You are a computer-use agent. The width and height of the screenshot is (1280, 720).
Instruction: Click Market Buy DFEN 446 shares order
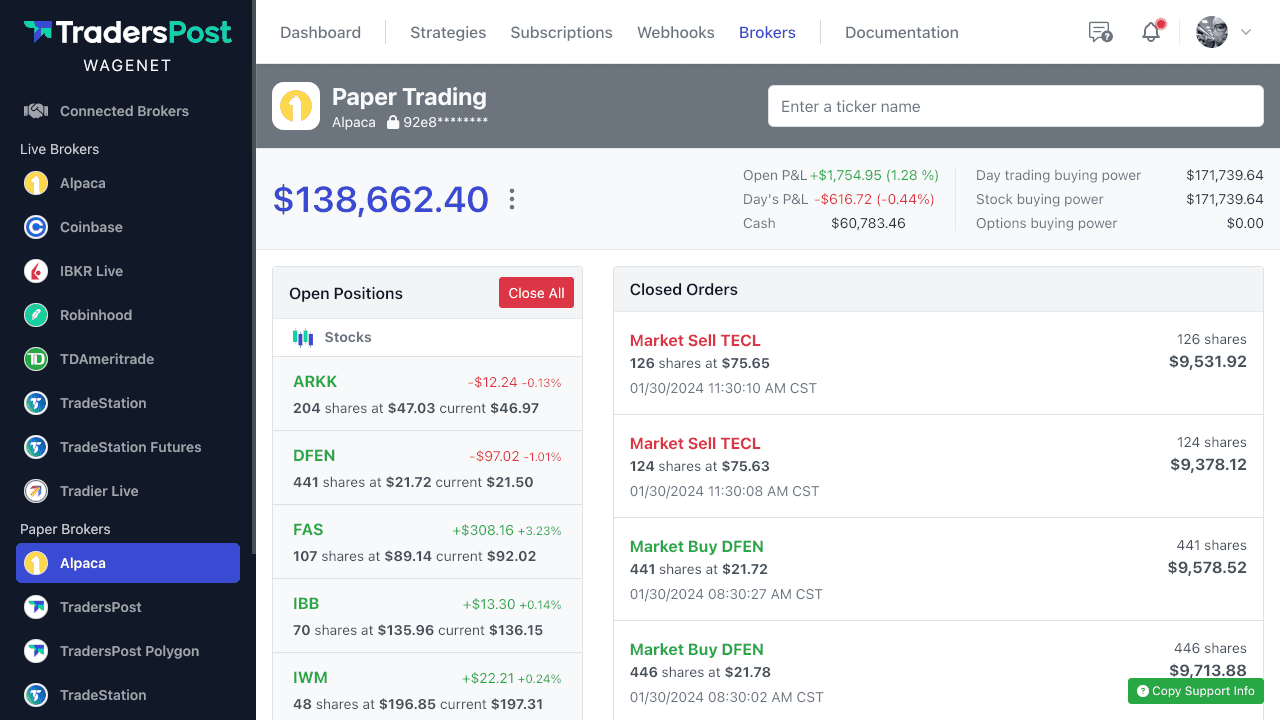point(938,671)
